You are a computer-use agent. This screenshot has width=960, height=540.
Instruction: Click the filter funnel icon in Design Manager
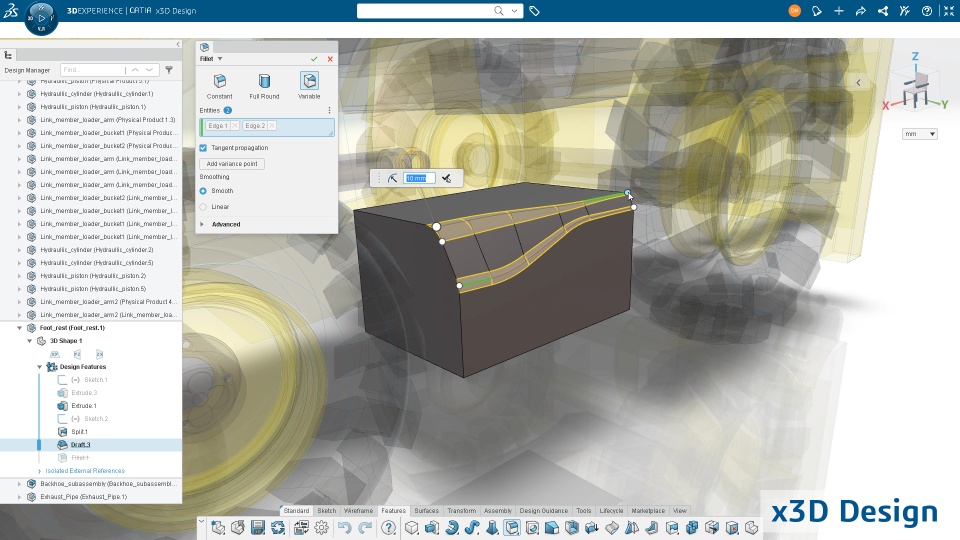(169, 70)
